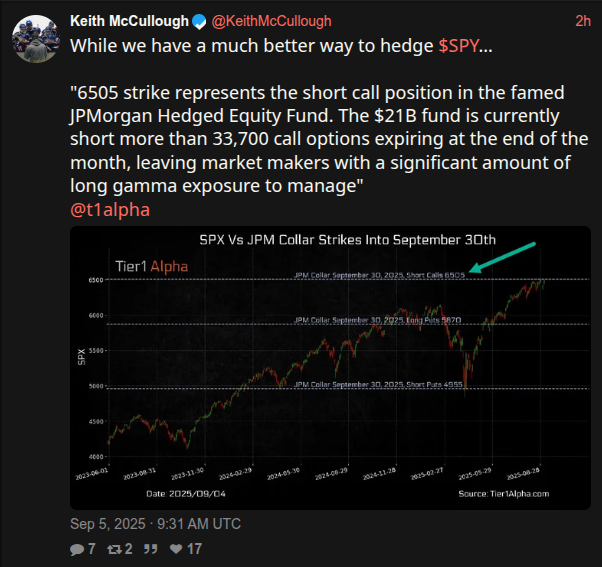This screenshot has width=602, height=567.
Task: Click the Source: Tier1Alpha.com text
Action: [x=504, y=494]
